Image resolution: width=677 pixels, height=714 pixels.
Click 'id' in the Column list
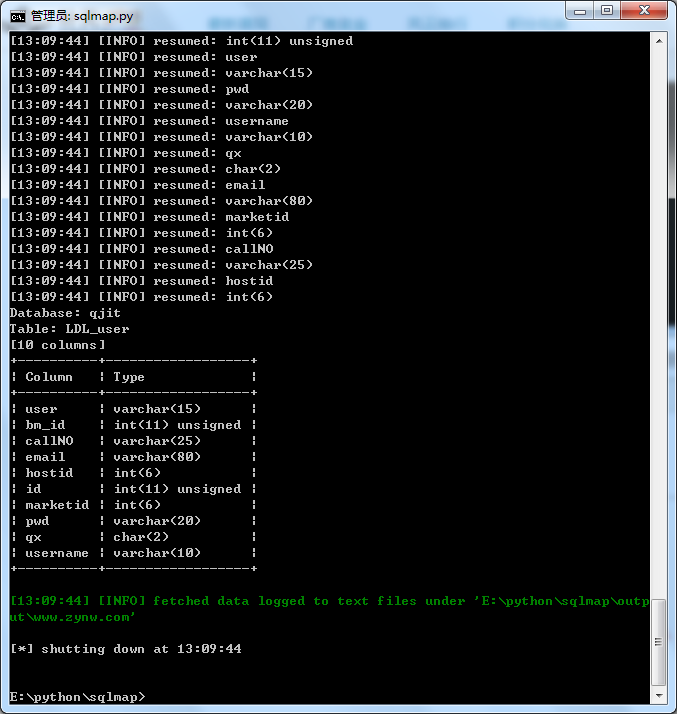tap(33, 489)
